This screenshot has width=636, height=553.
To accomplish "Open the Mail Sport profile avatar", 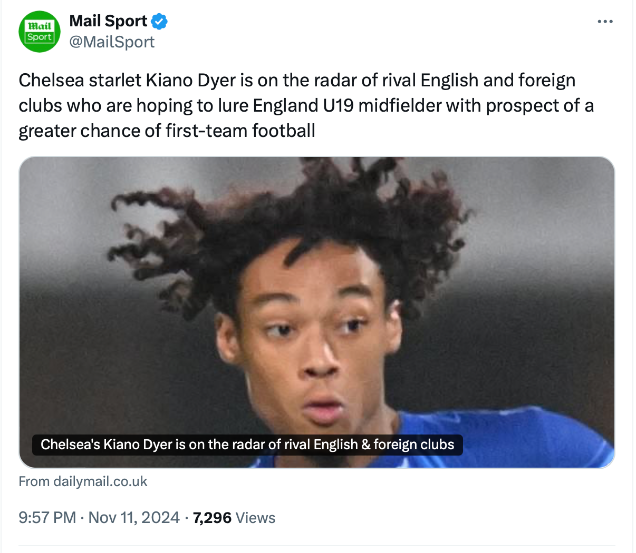I will tap(41, 32).
